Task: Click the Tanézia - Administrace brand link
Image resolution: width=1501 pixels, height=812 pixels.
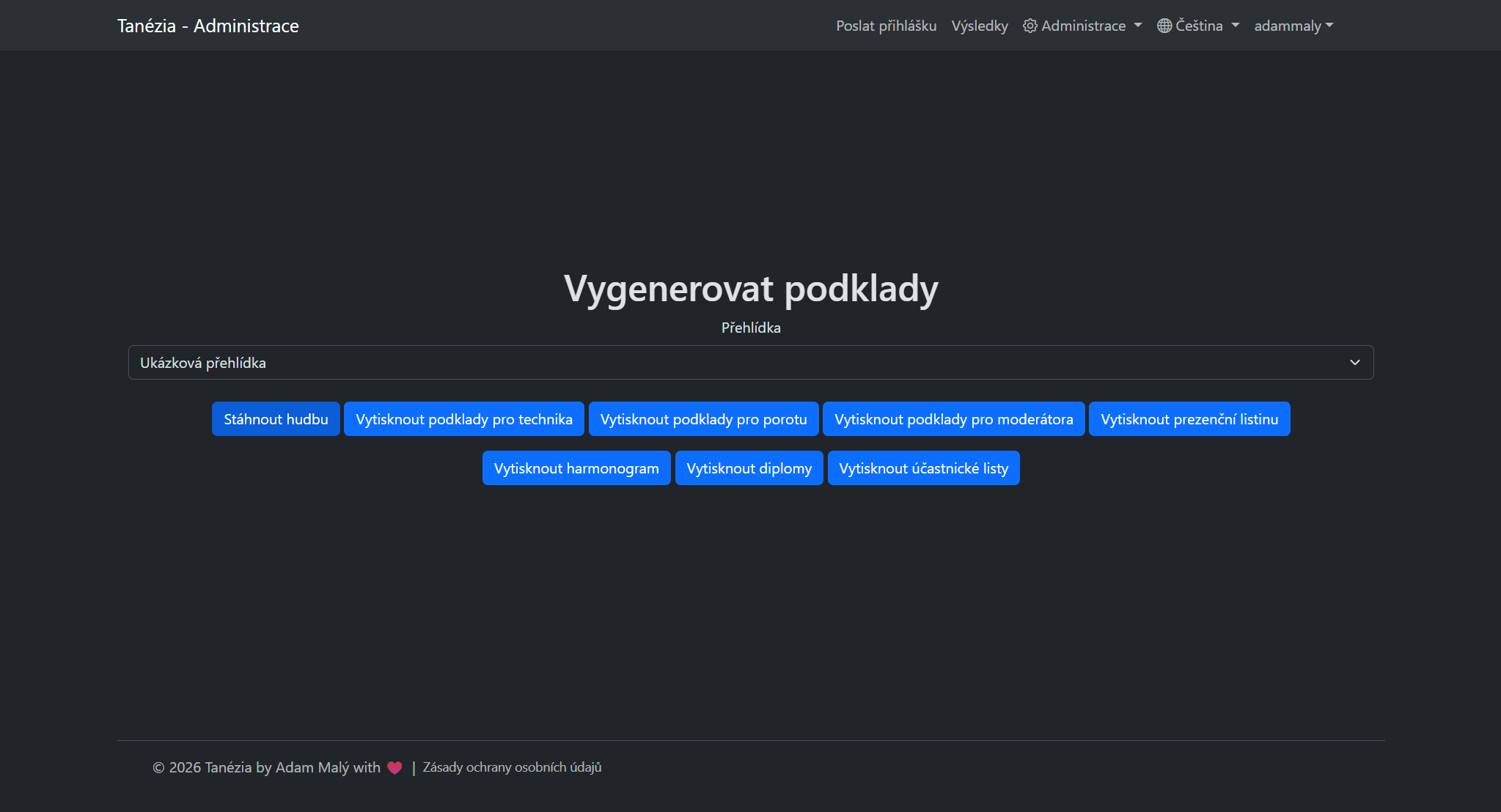Action: click(x=208, y=25)
